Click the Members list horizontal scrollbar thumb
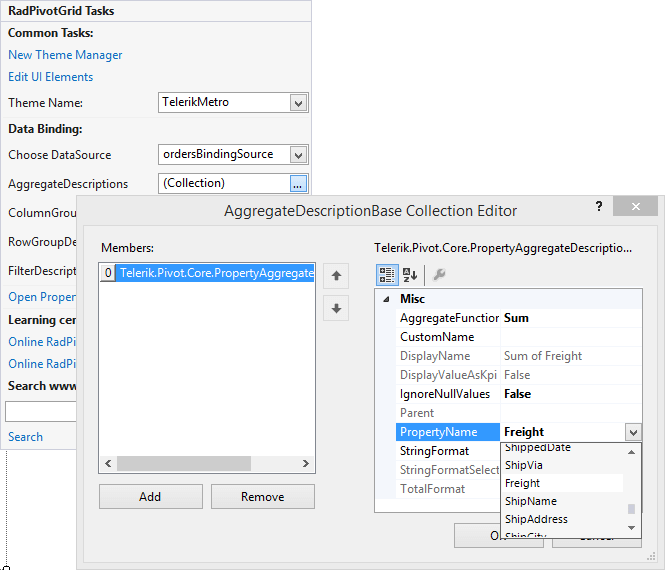Screen dimensions: 665x570 [x=184, y=464]
